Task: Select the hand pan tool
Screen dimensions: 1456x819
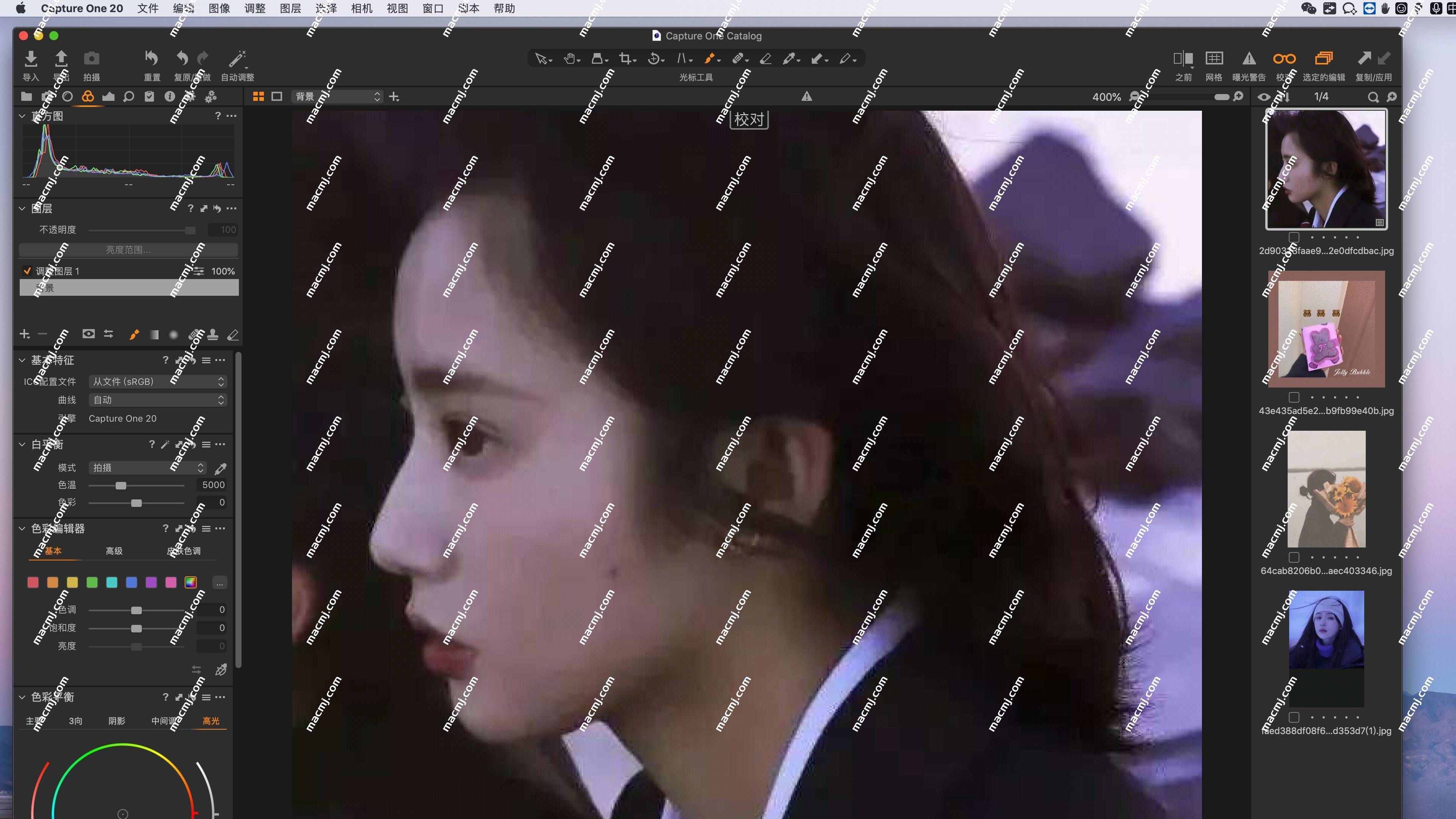Action: pos(570,59)
